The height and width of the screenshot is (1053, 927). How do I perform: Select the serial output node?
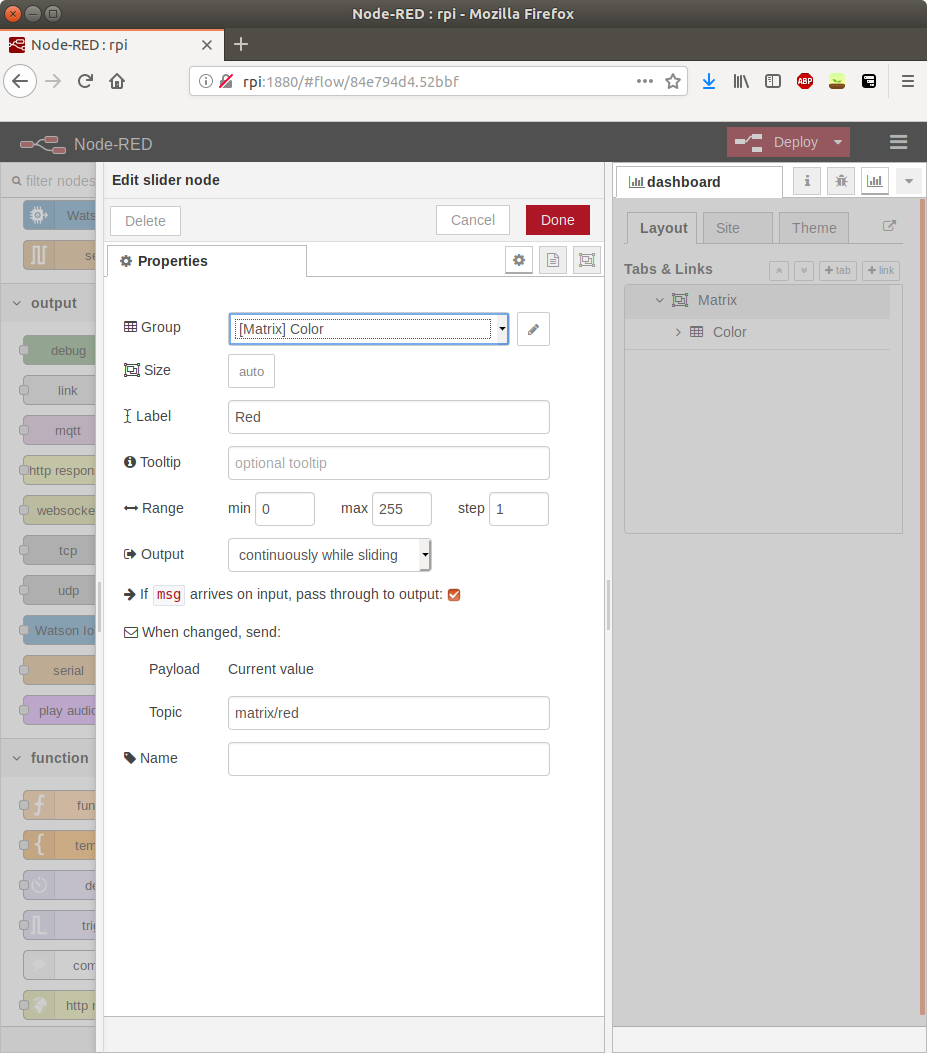click(x=59, y=671)
